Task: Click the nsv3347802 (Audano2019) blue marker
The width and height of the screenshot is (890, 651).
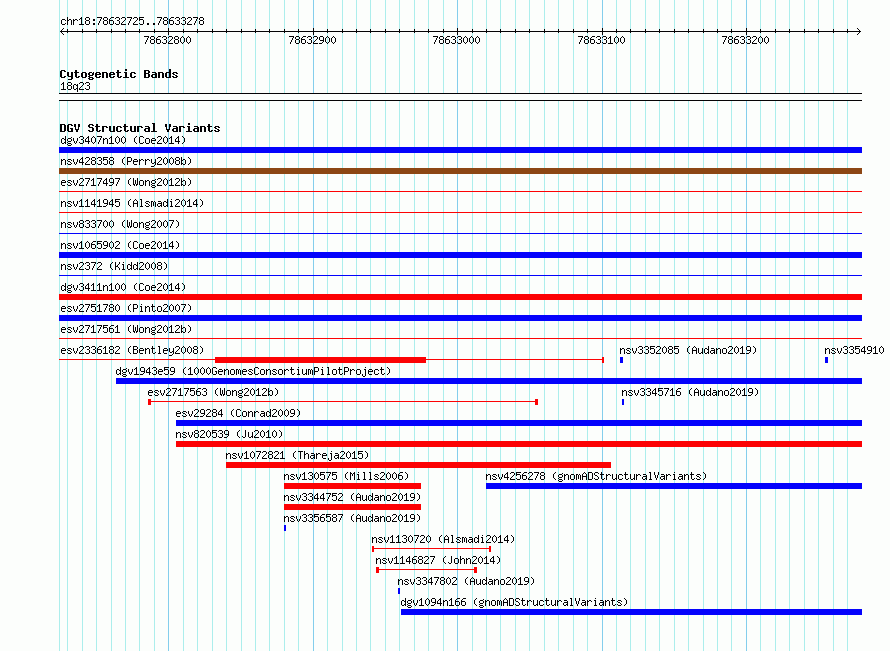Action: tap(399, 591)
